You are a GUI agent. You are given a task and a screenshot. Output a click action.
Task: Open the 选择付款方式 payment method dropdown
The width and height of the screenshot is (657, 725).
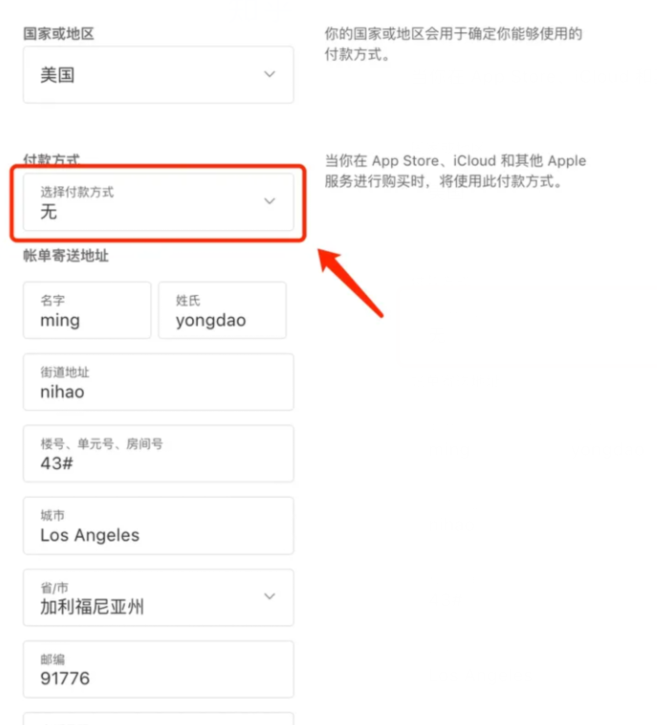click(158, 202)
